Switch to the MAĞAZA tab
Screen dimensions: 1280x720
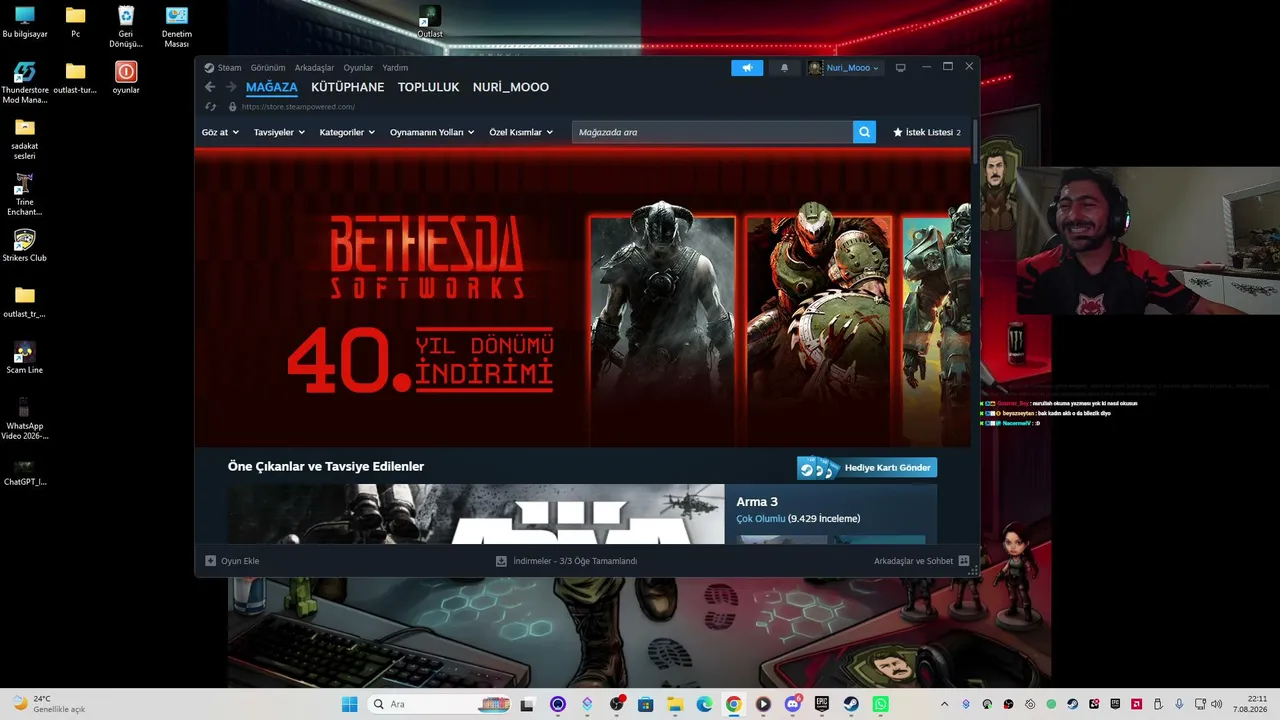pyautogui.click(x=272, y=87)
